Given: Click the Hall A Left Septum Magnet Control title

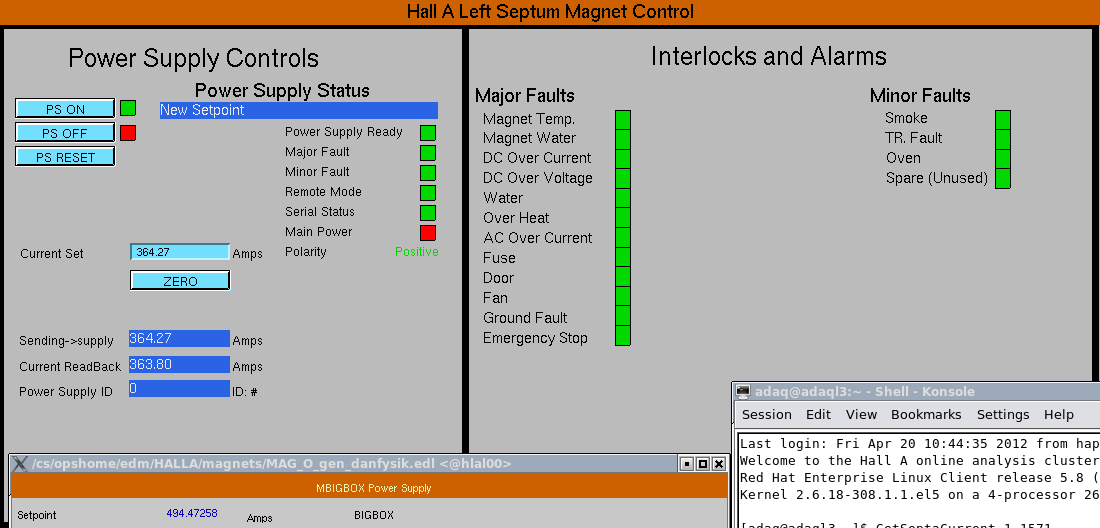Looking at the screenshot, I should click(x=550, y=11).
